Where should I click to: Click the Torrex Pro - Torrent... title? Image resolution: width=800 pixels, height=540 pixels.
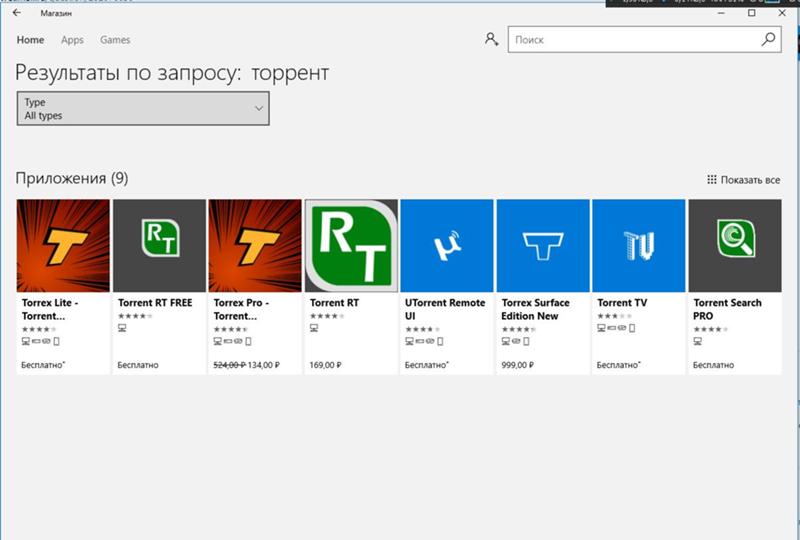pos(241,309)
